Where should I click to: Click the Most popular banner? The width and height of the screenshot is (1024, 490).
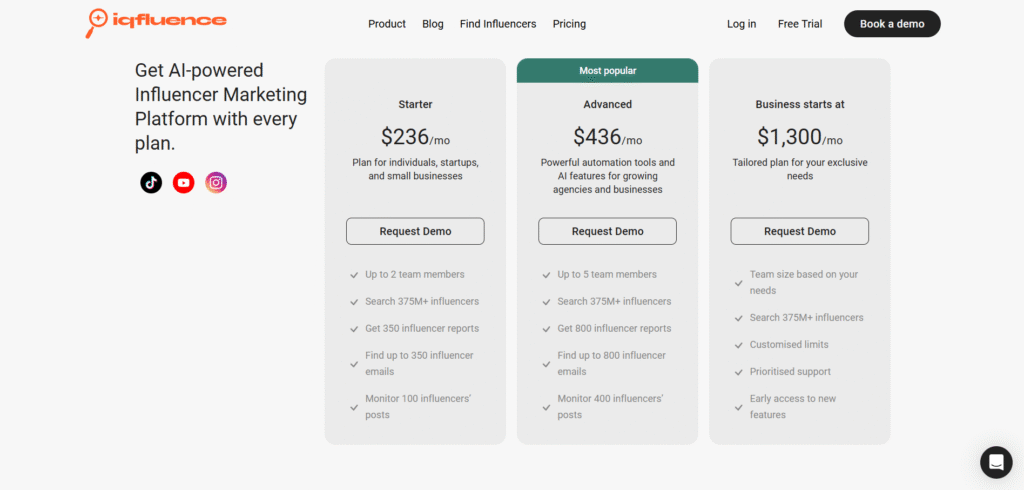(x=607, y=71)
